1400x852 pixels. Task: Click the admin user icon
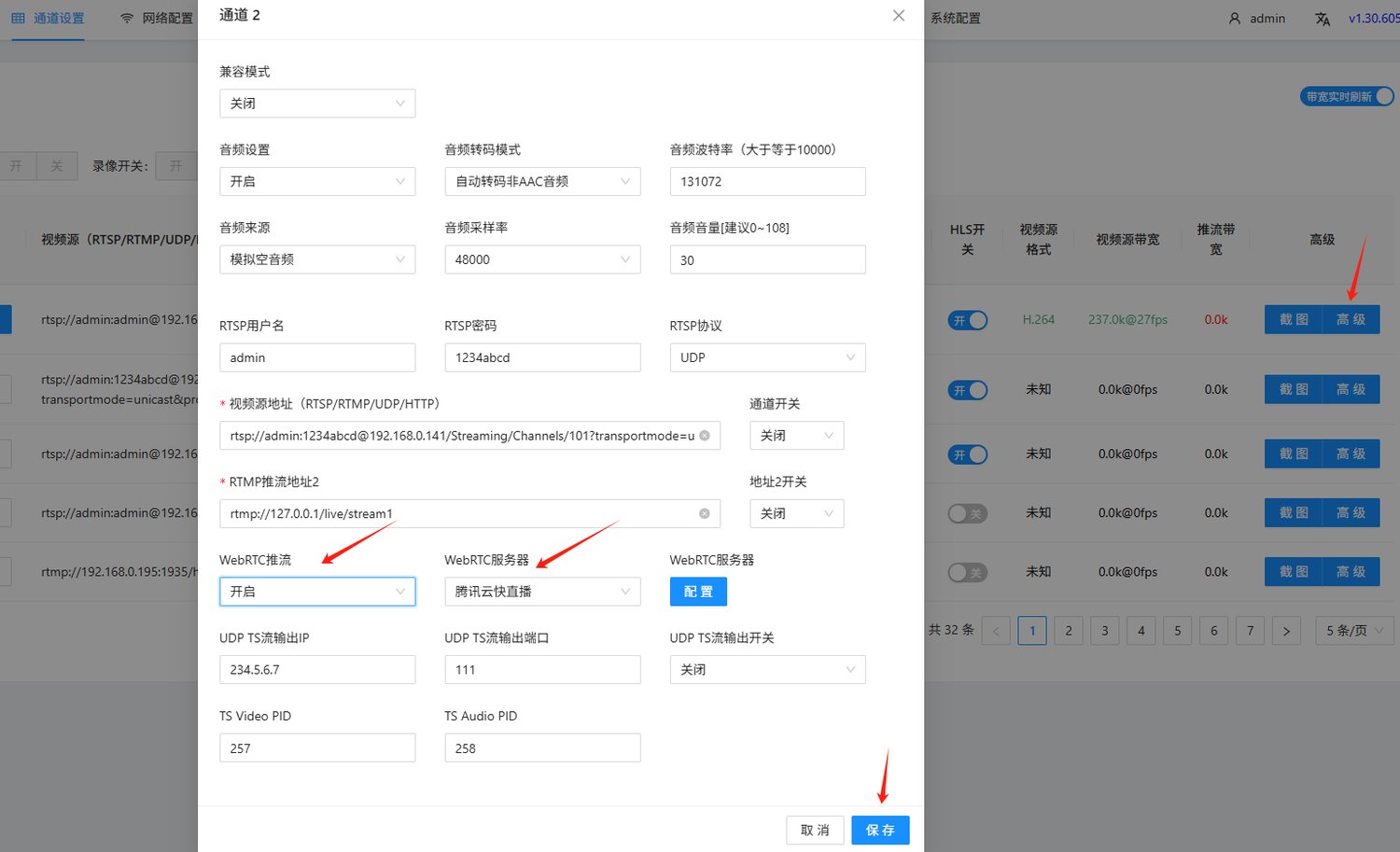click(1235, 19)
